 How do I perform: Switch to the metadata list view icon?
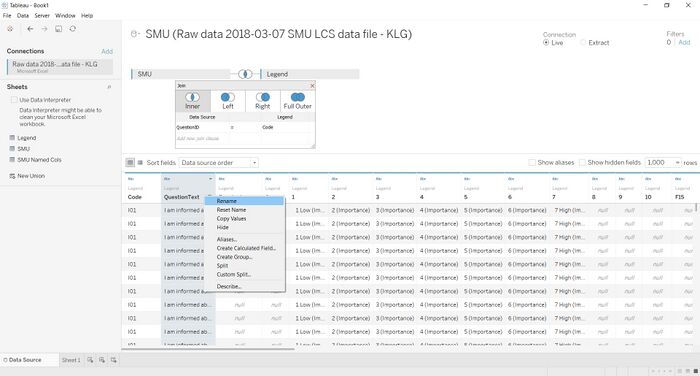coord(140,163)
